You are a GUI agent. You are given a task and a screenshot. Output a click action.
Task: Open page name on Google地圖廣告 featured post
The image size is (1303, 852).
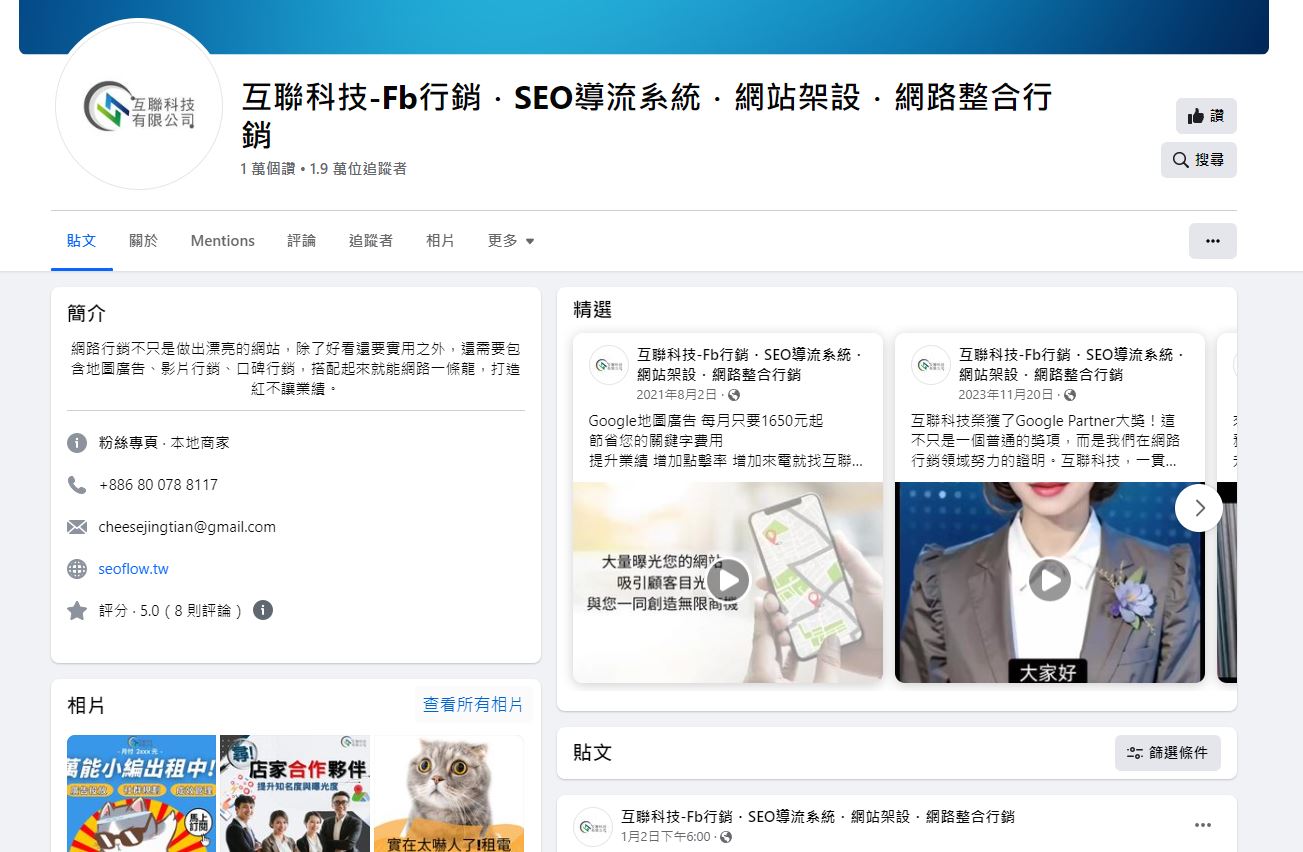(x=750, y=365)
